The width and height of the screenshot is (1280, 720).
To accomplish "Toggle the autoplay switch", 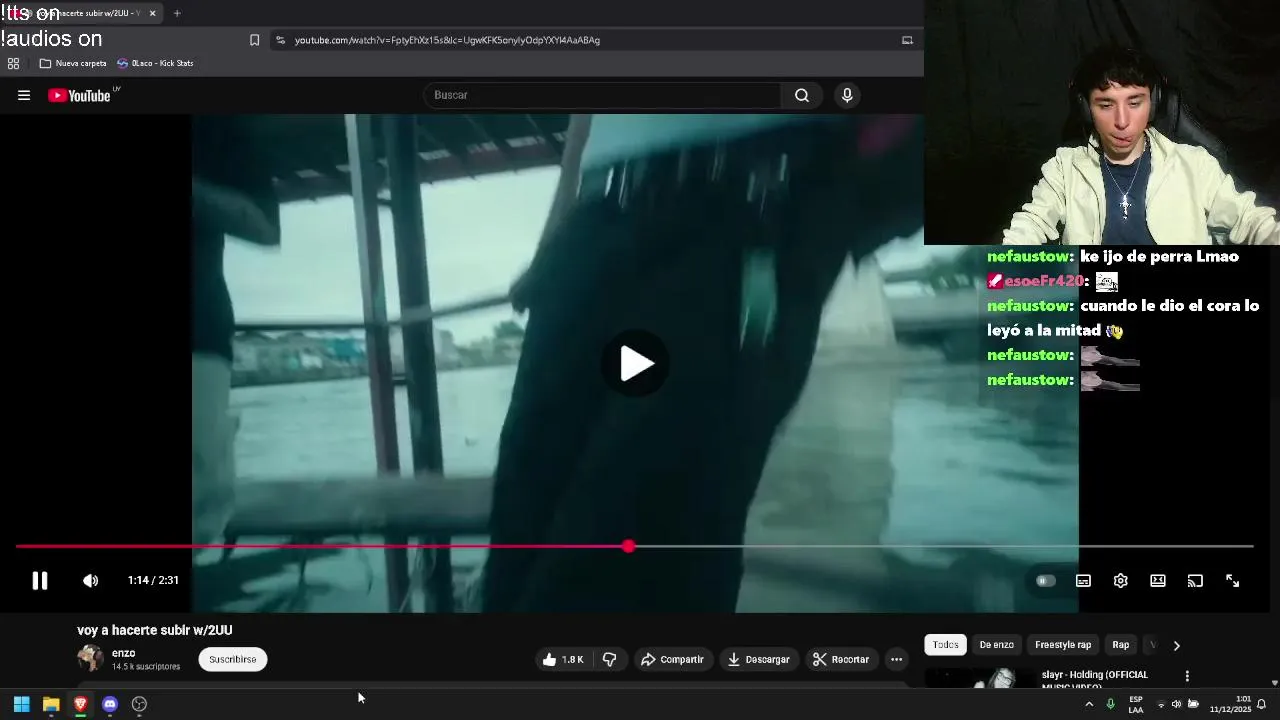I will [1045, 580].
